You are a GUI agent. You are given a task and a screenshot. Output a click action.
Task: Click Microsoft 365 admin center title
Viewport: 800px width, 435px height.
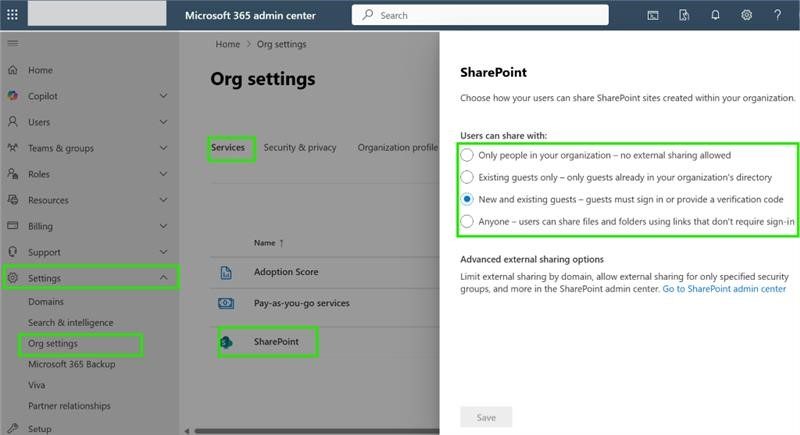[x=250, y=15]
